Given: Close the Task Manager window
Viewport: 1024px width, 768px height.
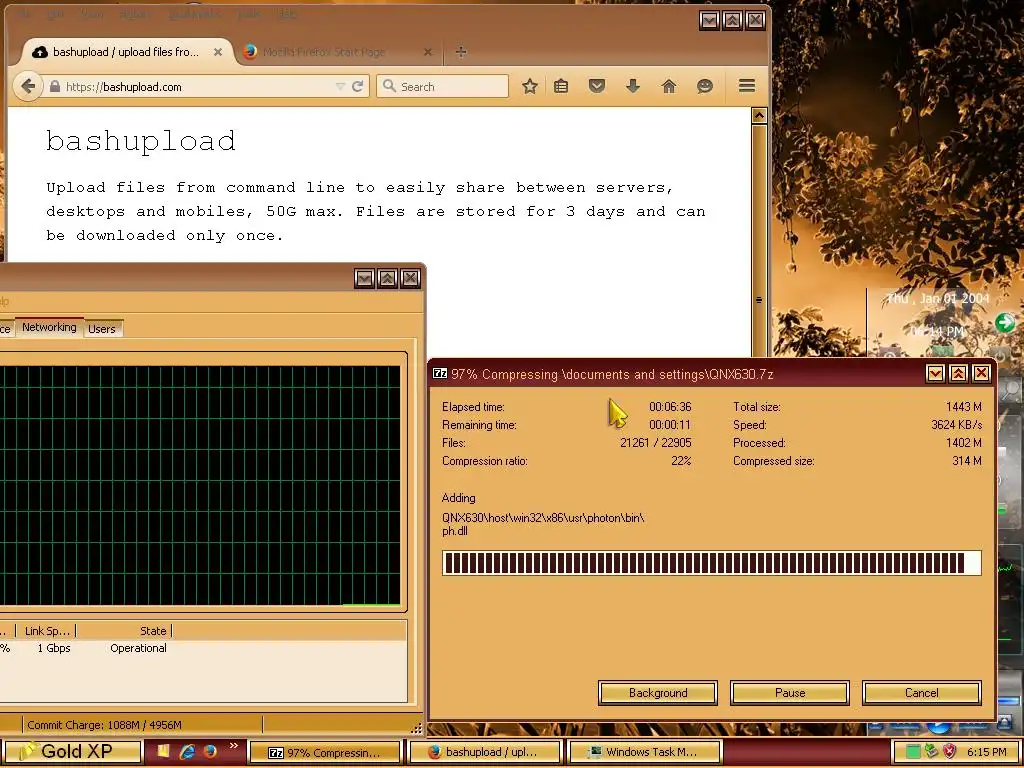Looking at the screenshot, I should pyautogui.click(x=410, y=278).
